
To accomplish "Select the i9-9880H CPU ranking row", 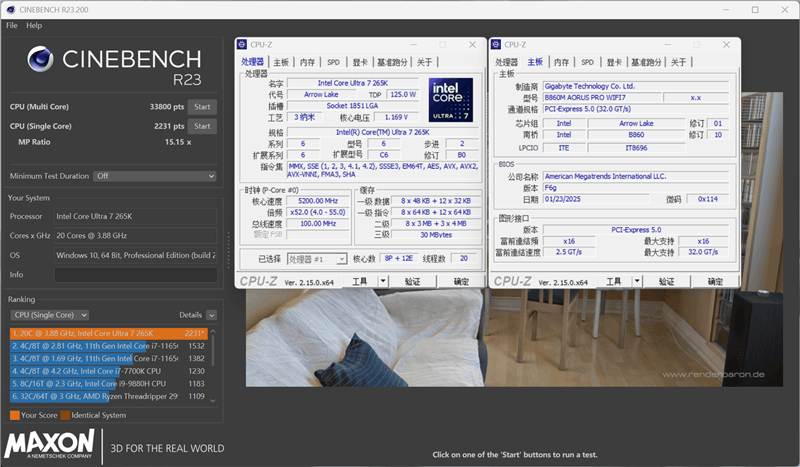I will [x=109, y=383].
